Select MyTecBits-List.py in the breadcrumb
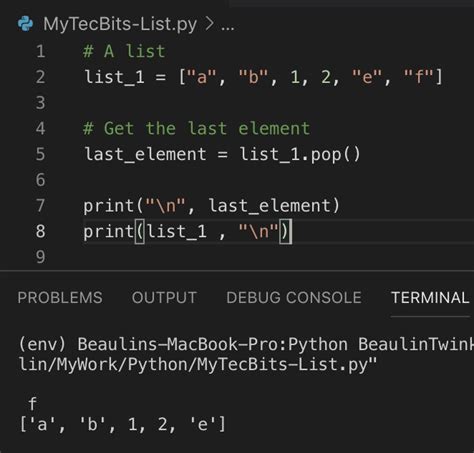This screenshot has height=453, width=474. click(x=120, y=24)
